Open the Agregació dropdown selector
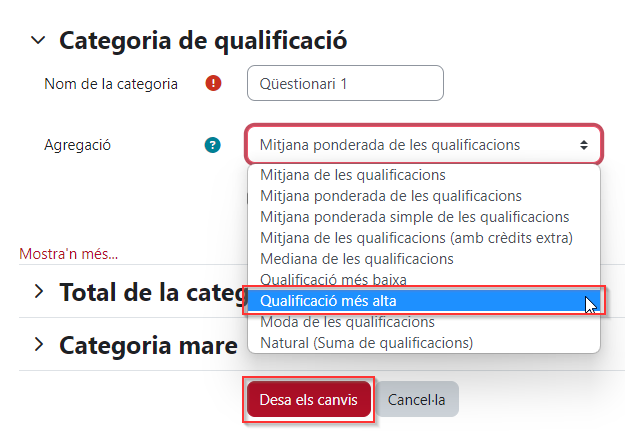The height and width of the screenshot is (431, 625). tap(424, 145)
